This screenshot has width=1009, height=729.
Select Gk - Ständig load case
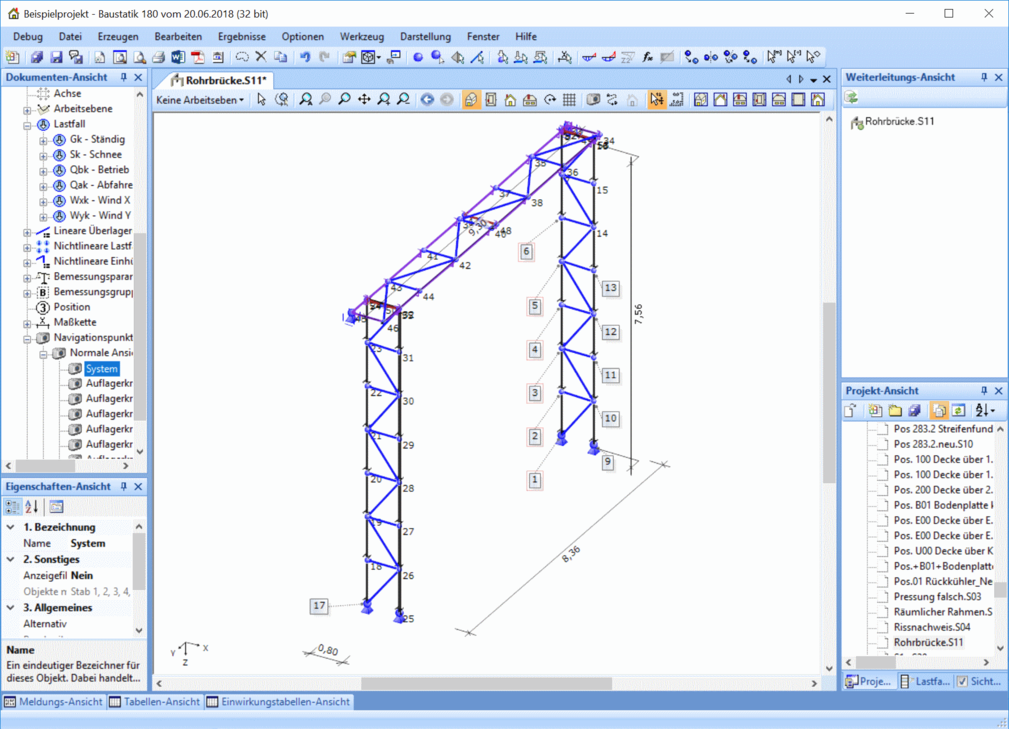click(x=96, y=140)
